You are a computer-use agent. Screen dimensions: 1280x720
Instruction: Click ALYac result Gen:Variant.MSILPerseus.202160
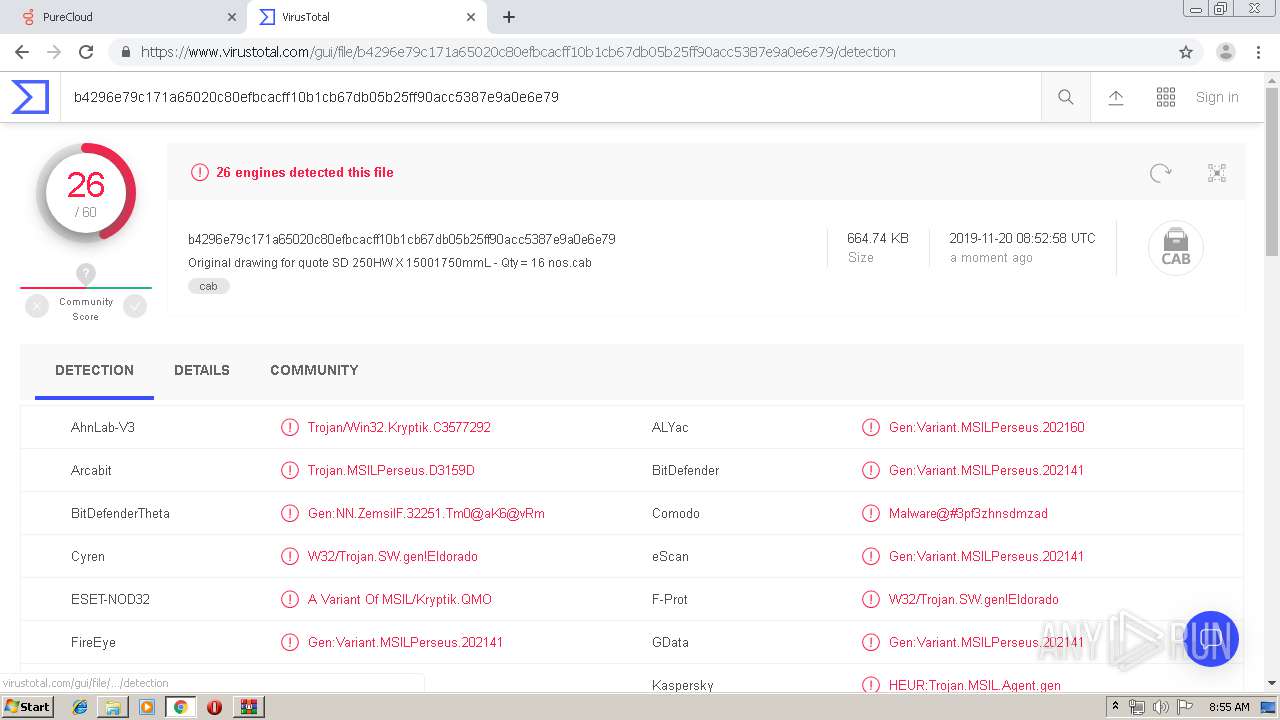(986, 427)
